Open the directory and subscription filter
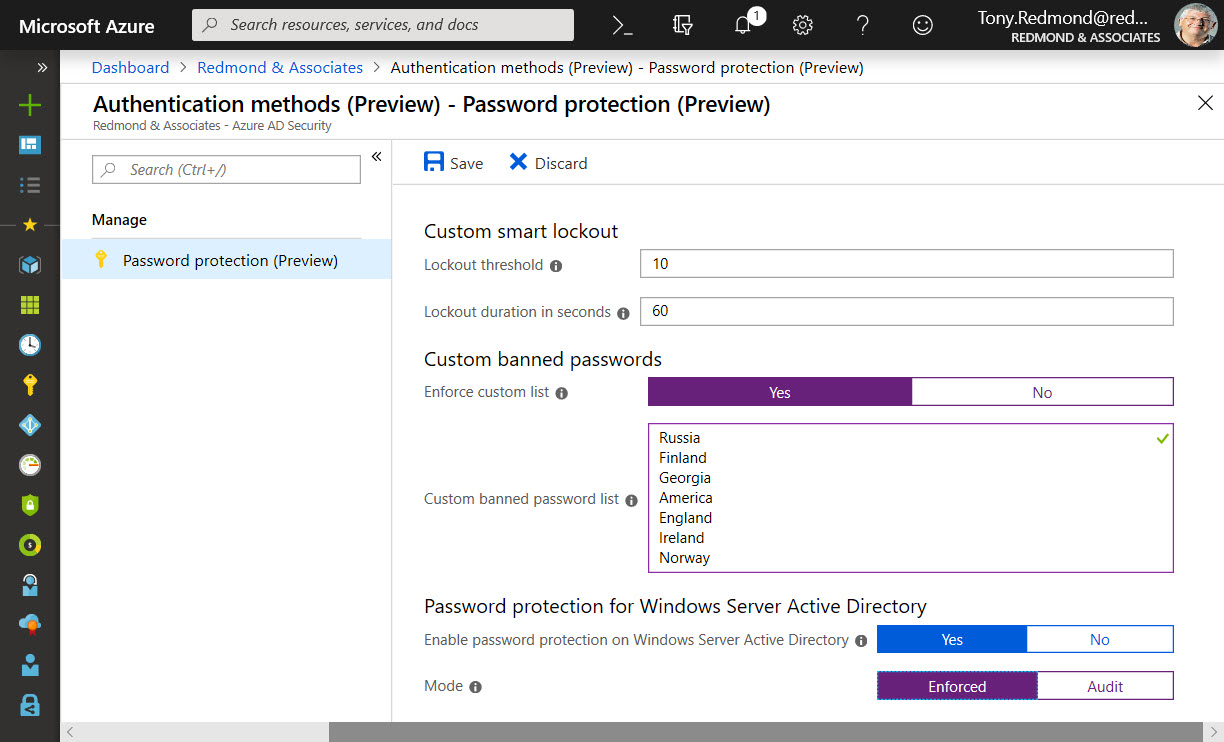The width and height of the screenshot is (1224, 742). point(683,25)
